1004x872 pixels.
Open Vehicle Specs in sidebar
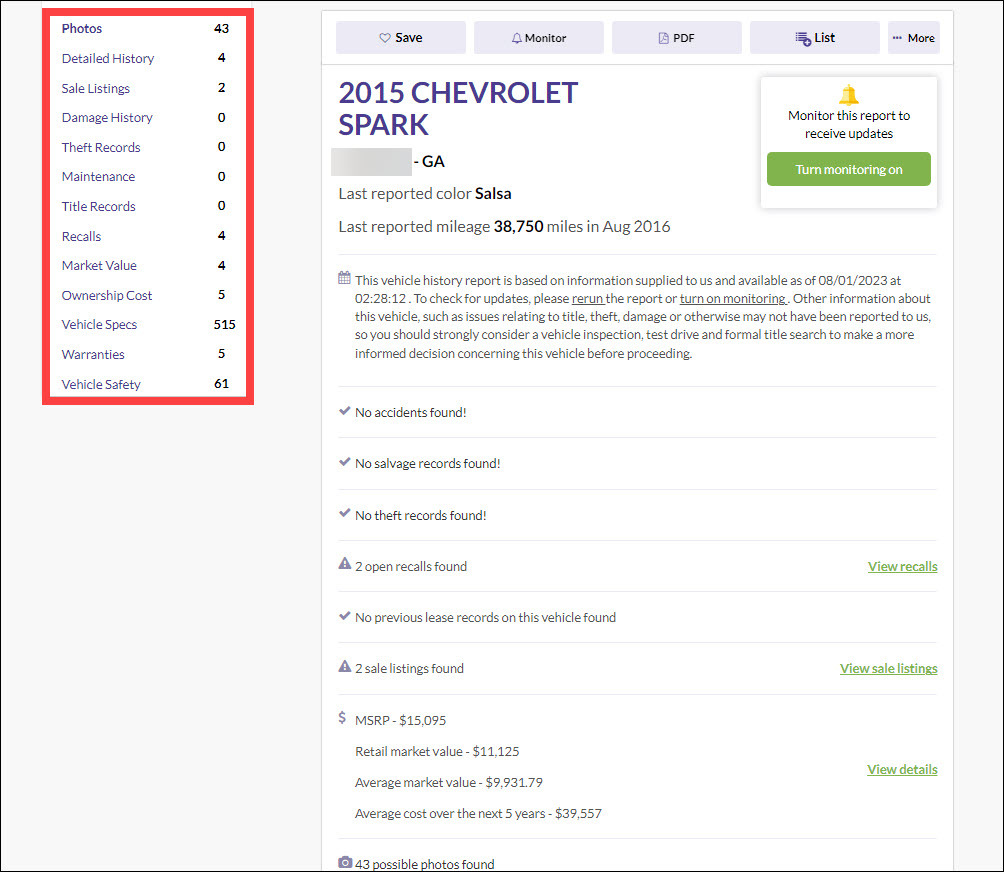(x=99, y=325)
